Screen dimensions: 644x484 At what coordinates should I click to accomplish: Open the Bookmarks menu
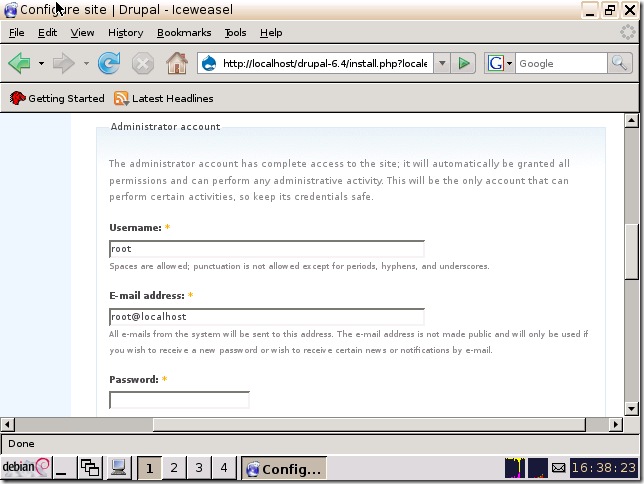[x=184, y=32]
